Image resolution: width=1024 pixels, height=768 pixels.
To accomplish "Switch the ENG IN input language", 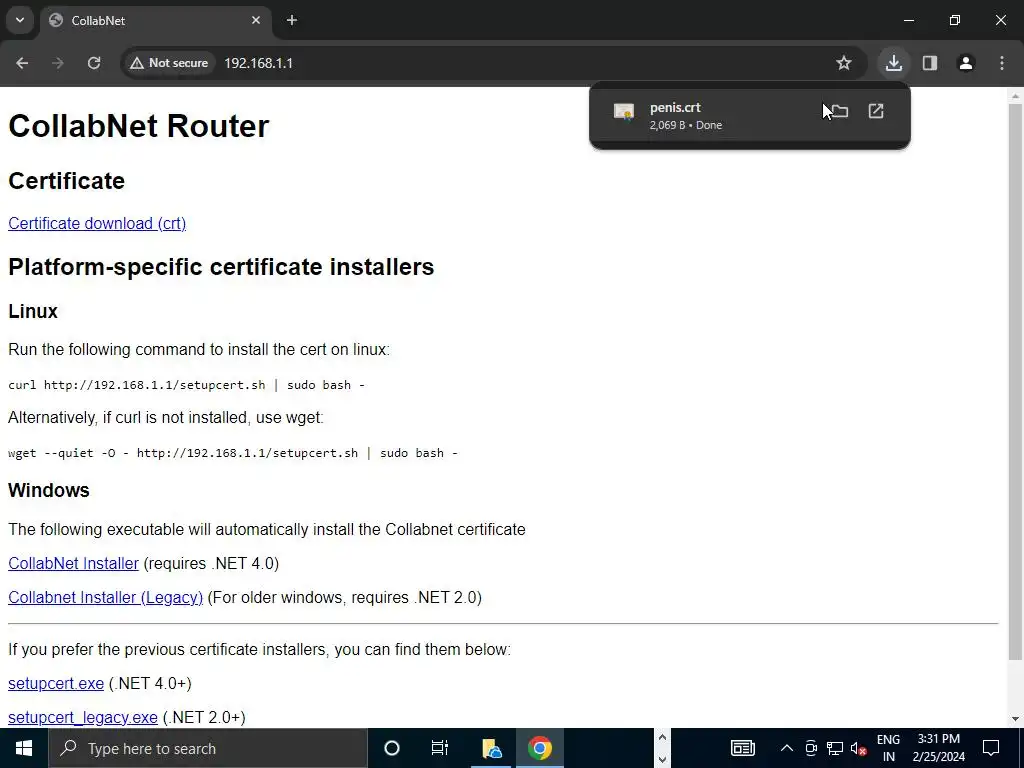I will [889, 748].
